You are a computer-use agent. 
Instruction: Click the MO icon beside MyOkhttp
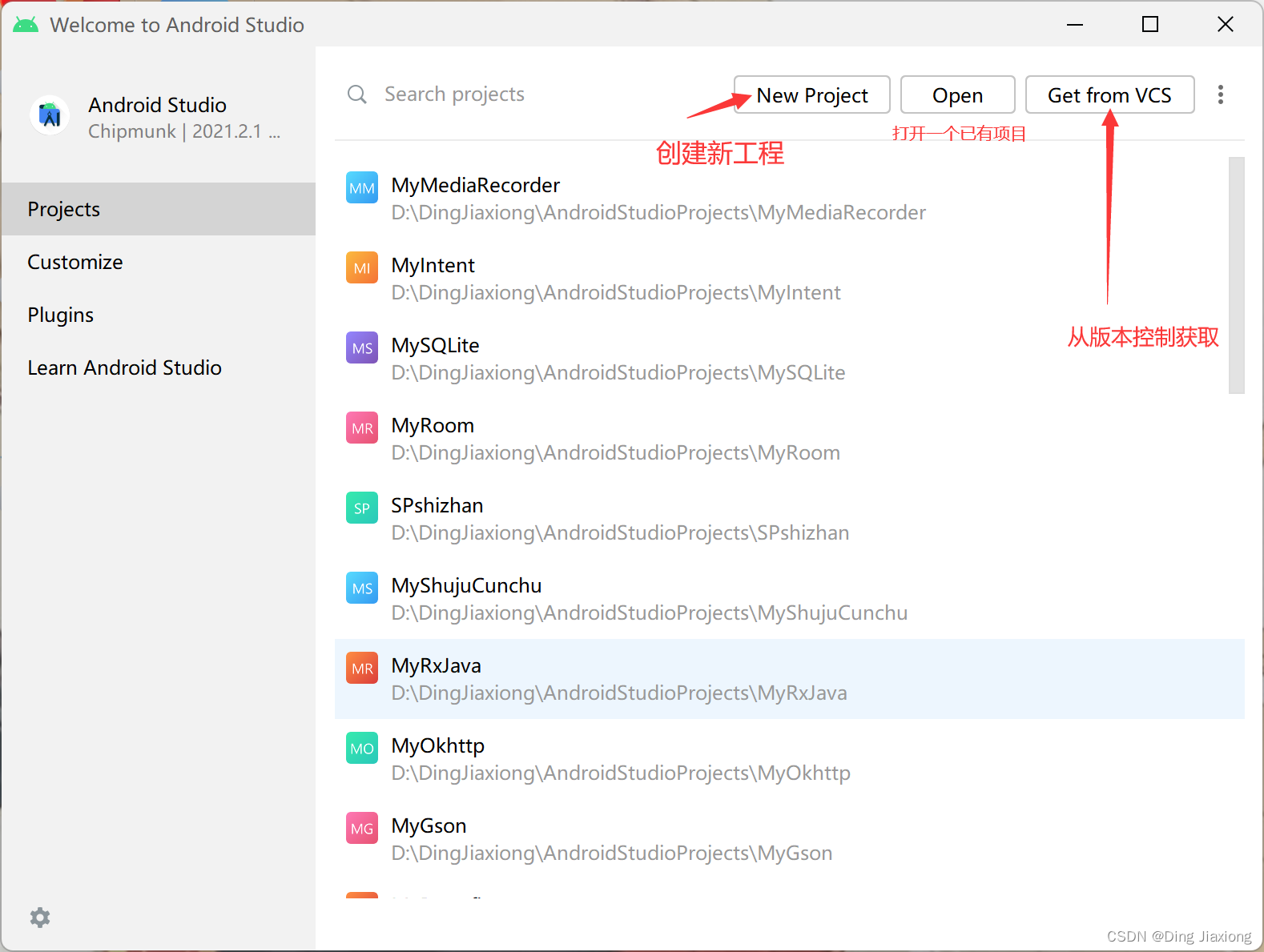(362, 749)
